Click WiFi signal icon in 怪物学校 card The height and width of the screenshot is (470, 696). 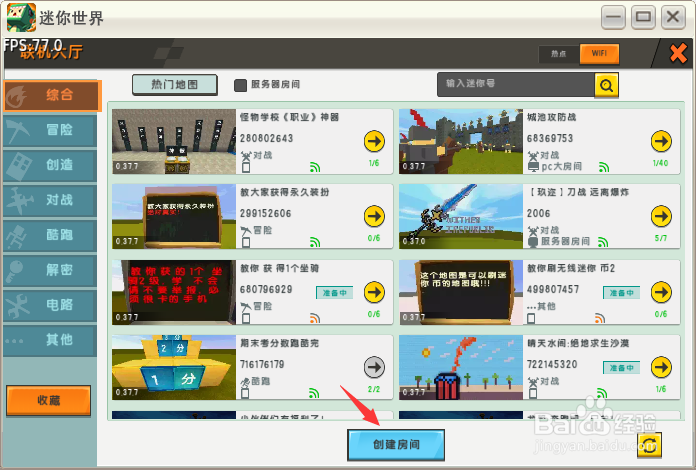coord(315,167)
